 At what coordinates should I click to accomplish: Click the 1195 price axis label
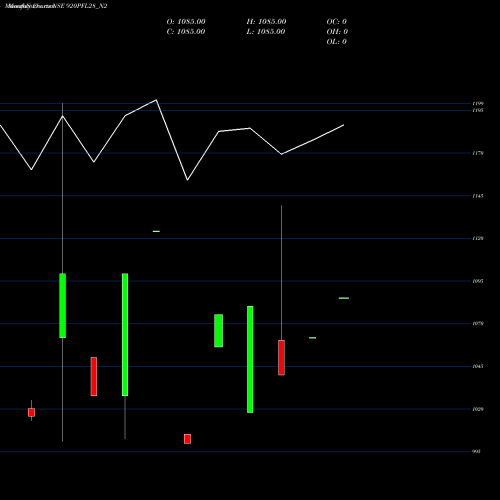[478, 110]
